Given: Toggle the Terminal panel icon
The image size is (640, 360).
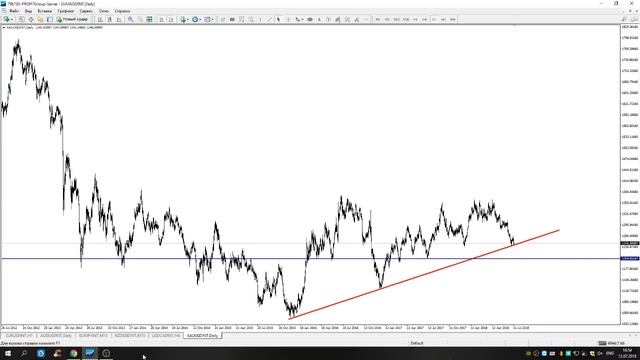Looking at the screenshot, I should point(49,19).
